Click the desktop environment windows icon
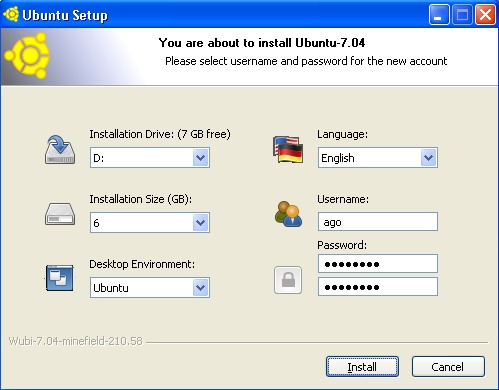The image size is (499, 390). [60, 278]
